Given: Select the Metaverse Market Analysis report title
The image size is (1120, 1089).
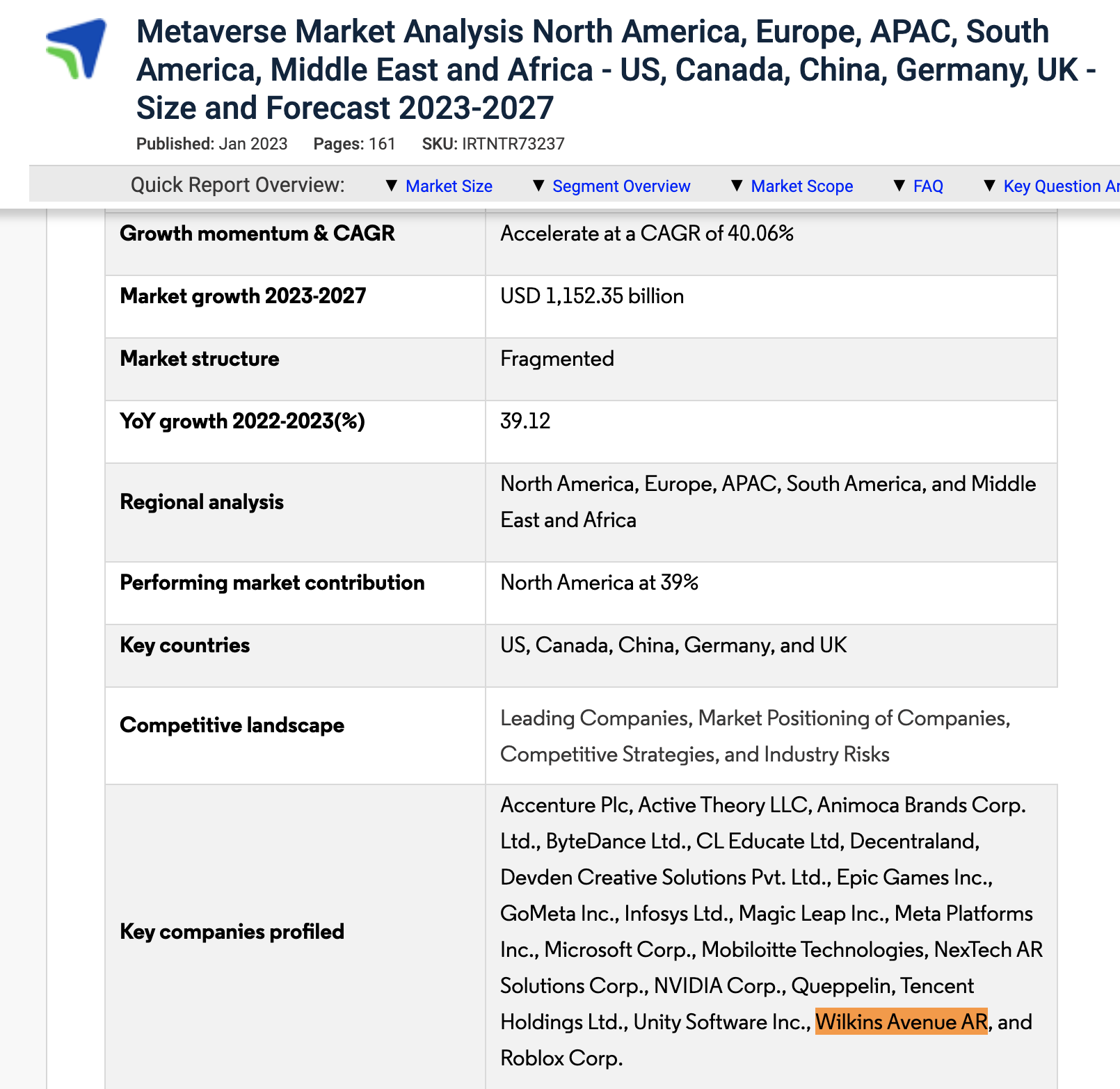Looking at the screenshot, I should coord(616,70).
